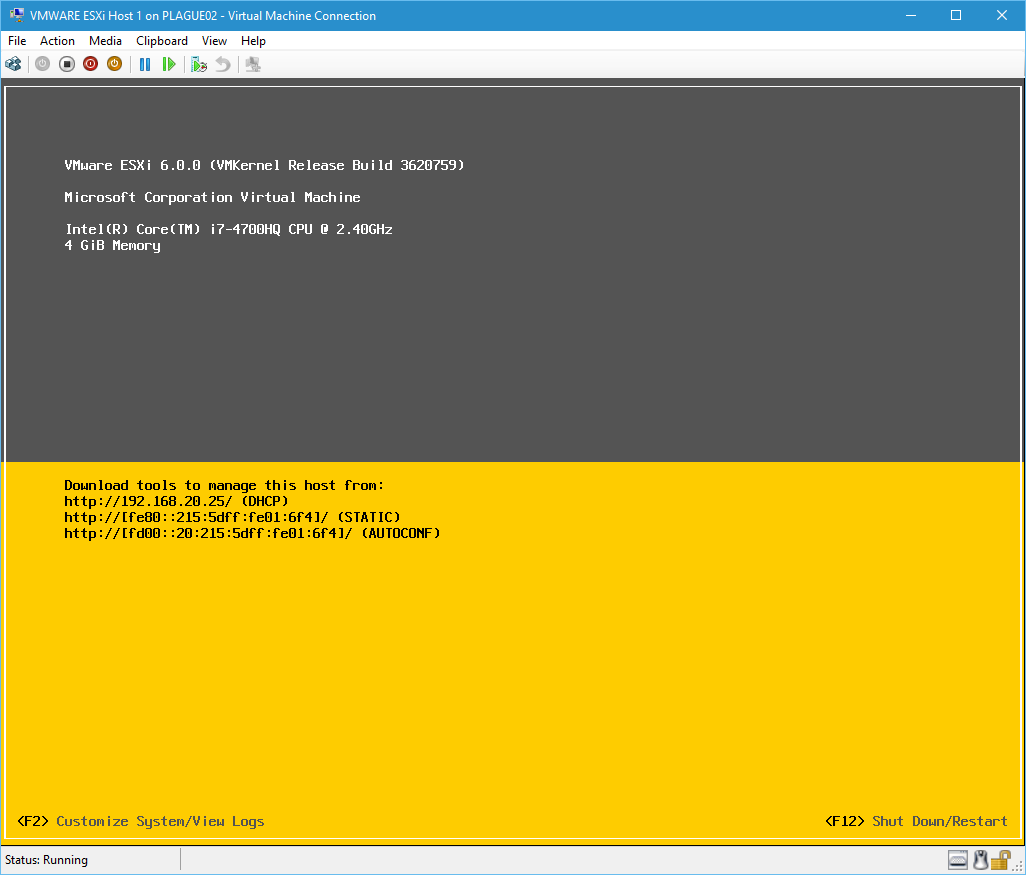Screen dimensions: 1026x875
Task: Minimize the Virtual Machine Connection window
Action: (910, 15)
